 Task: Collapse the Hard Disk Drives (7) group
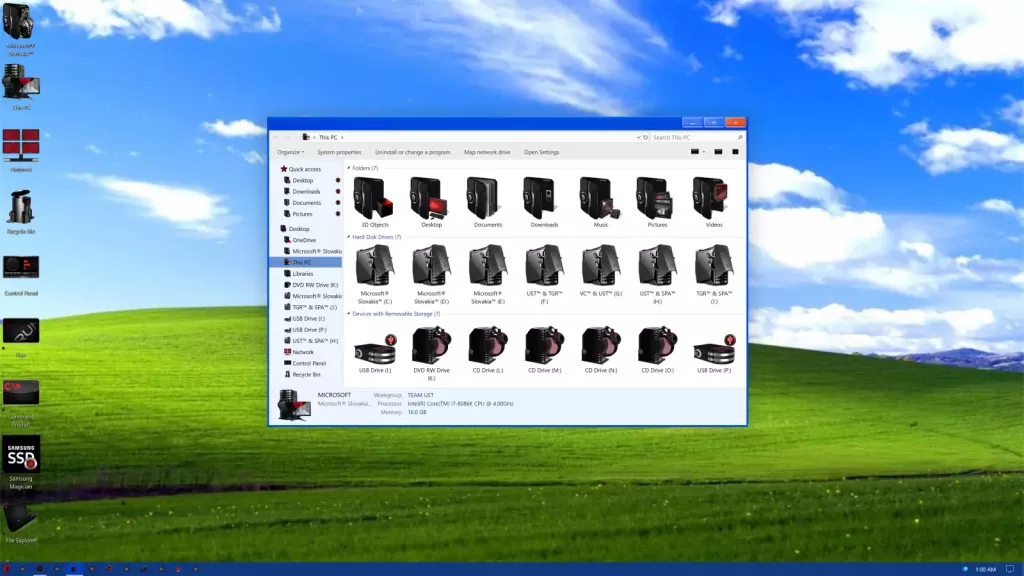coord(348,237)
